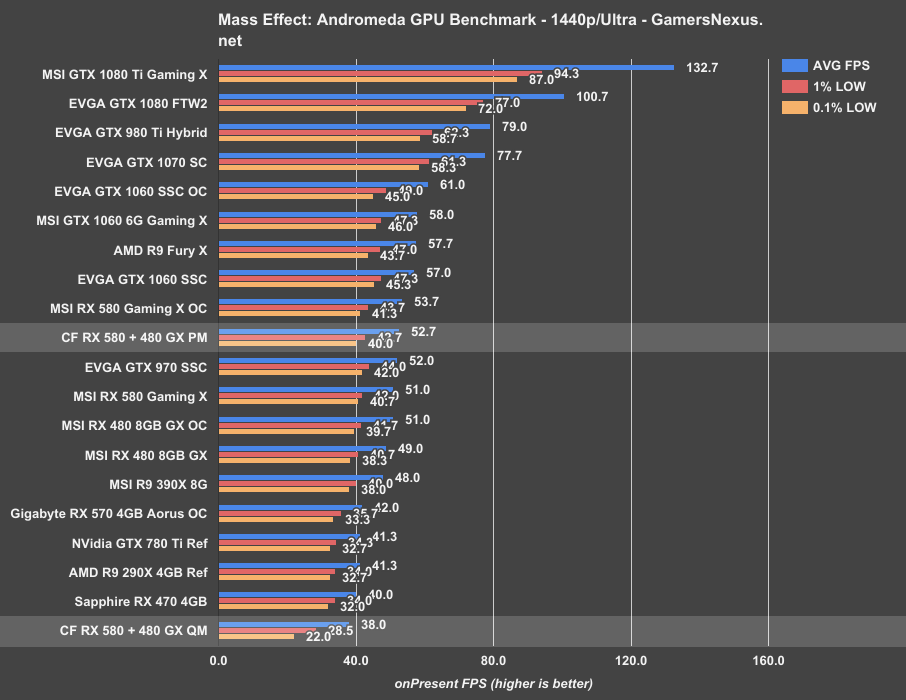Viewport: 906px width, 700px height.
Task: Click the onPresent FPS axis title
Action: point(493,684)
